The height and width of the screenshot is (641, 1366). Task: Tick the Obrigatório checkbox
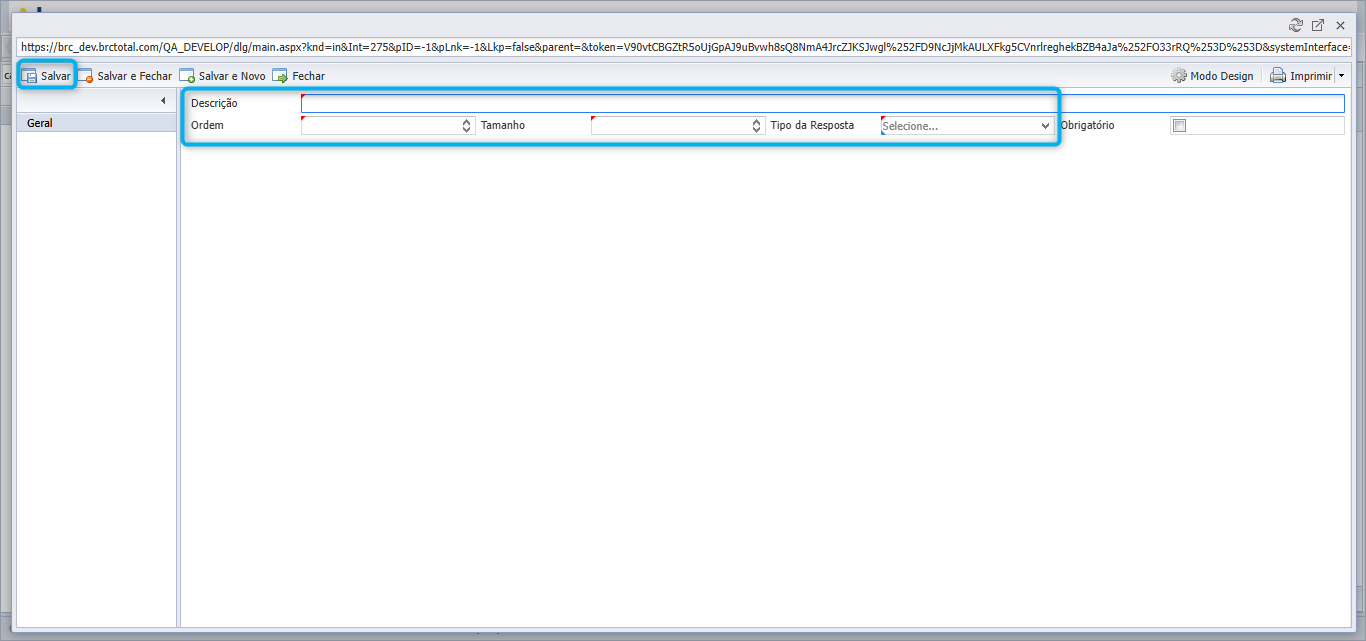click(x=1179, y=126)
